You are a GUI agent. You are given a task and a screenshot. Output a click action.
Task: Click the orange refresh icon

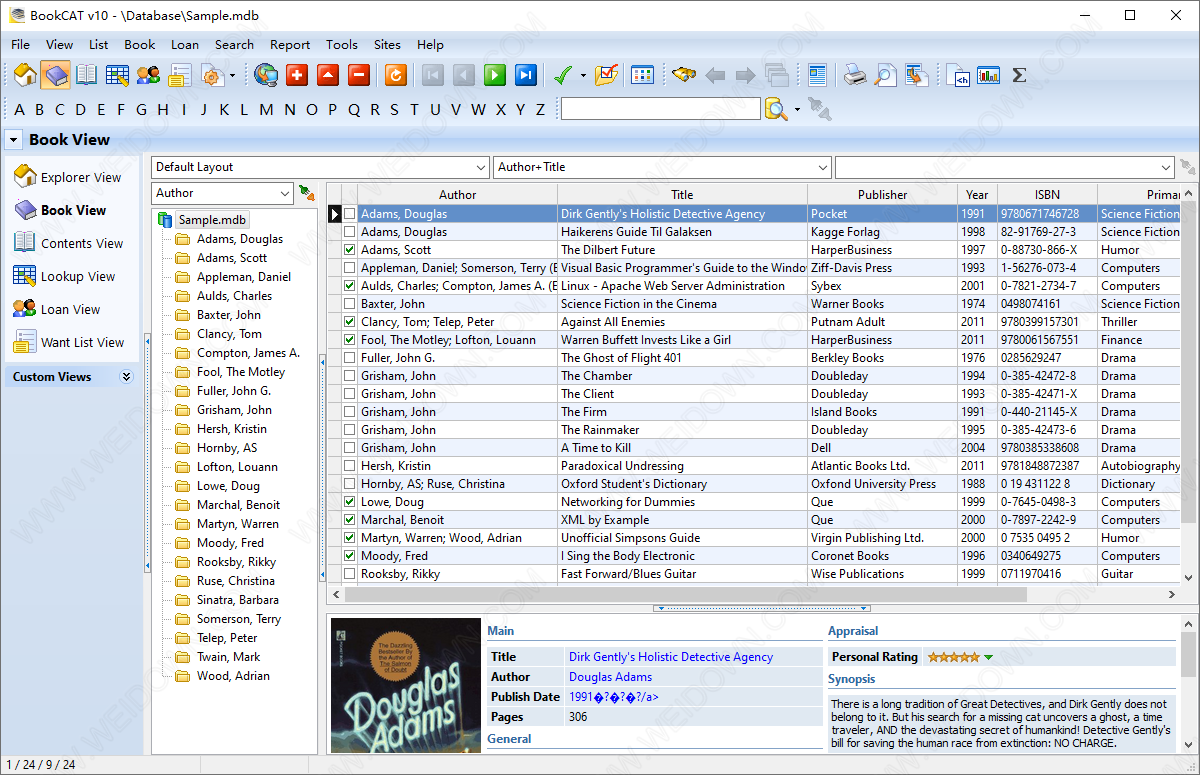396,75
